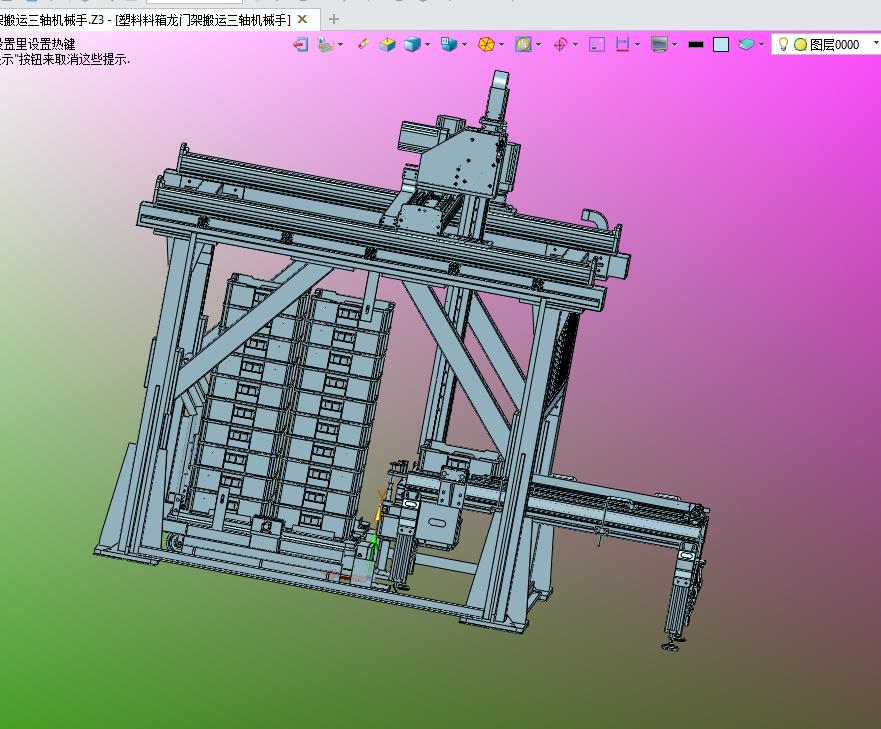The width and height of the screenshot is (881, 729).
Task: Click the blue dimension measure icon
Action: tap(622, 44)
